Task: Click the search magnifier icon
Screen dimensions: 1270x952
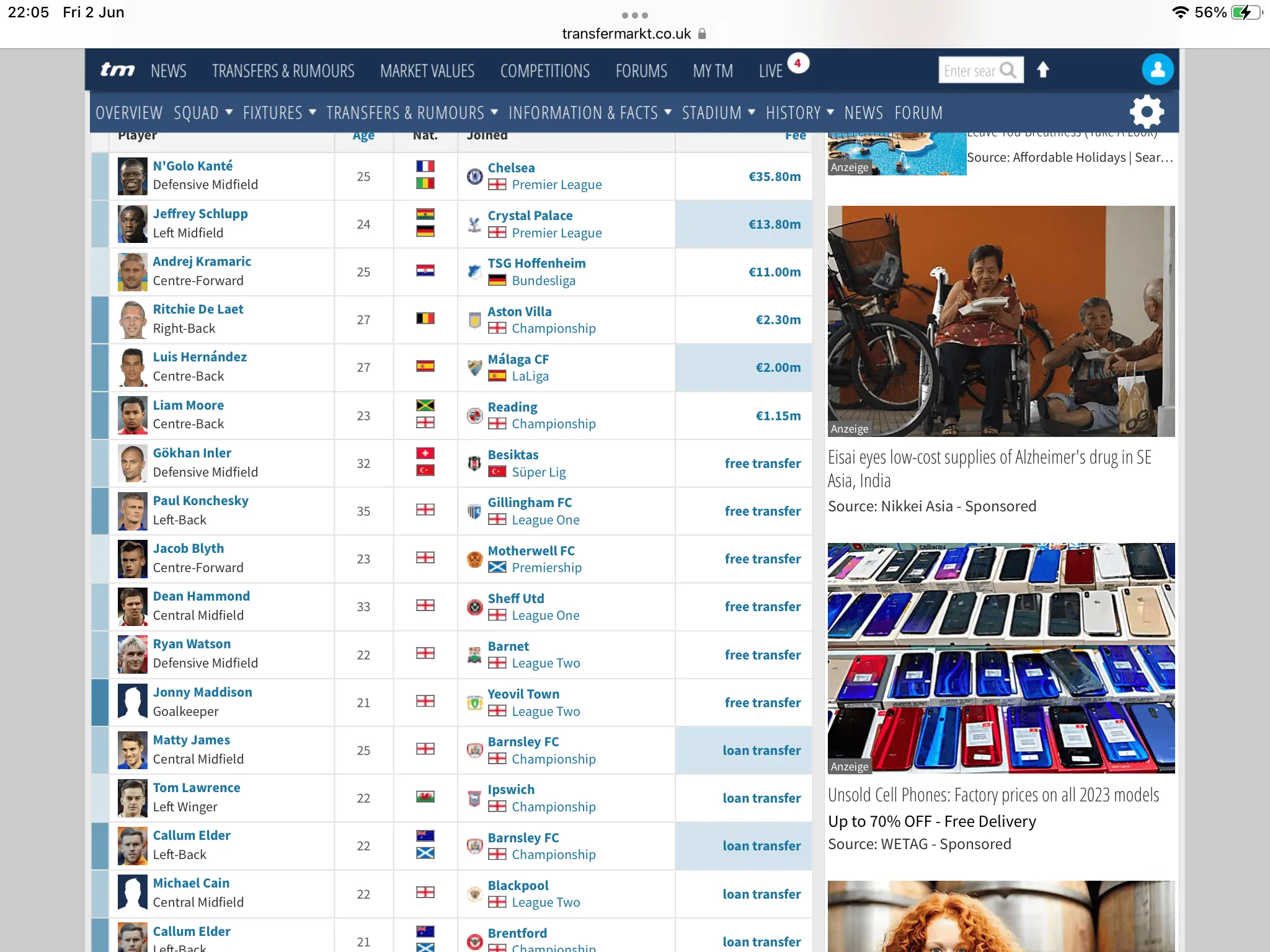Action: pos(1009,71)
